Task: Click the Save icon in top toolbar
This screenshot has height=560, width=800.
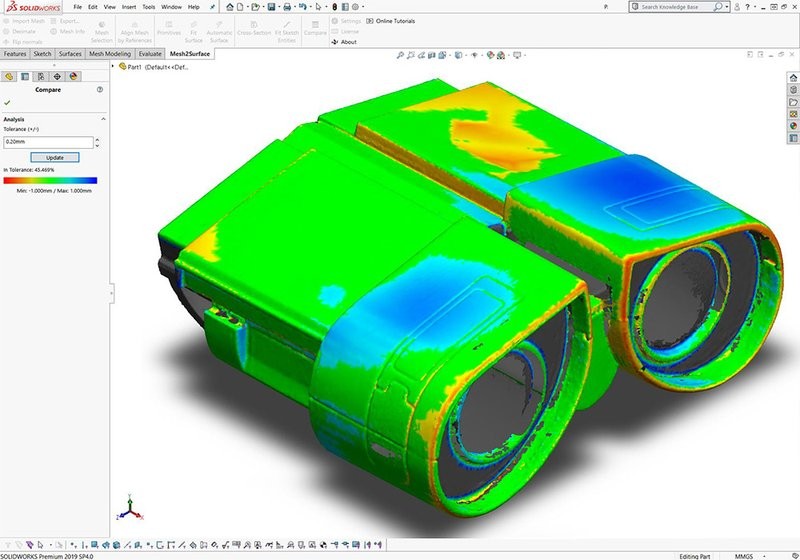Action: coord(272,7)
